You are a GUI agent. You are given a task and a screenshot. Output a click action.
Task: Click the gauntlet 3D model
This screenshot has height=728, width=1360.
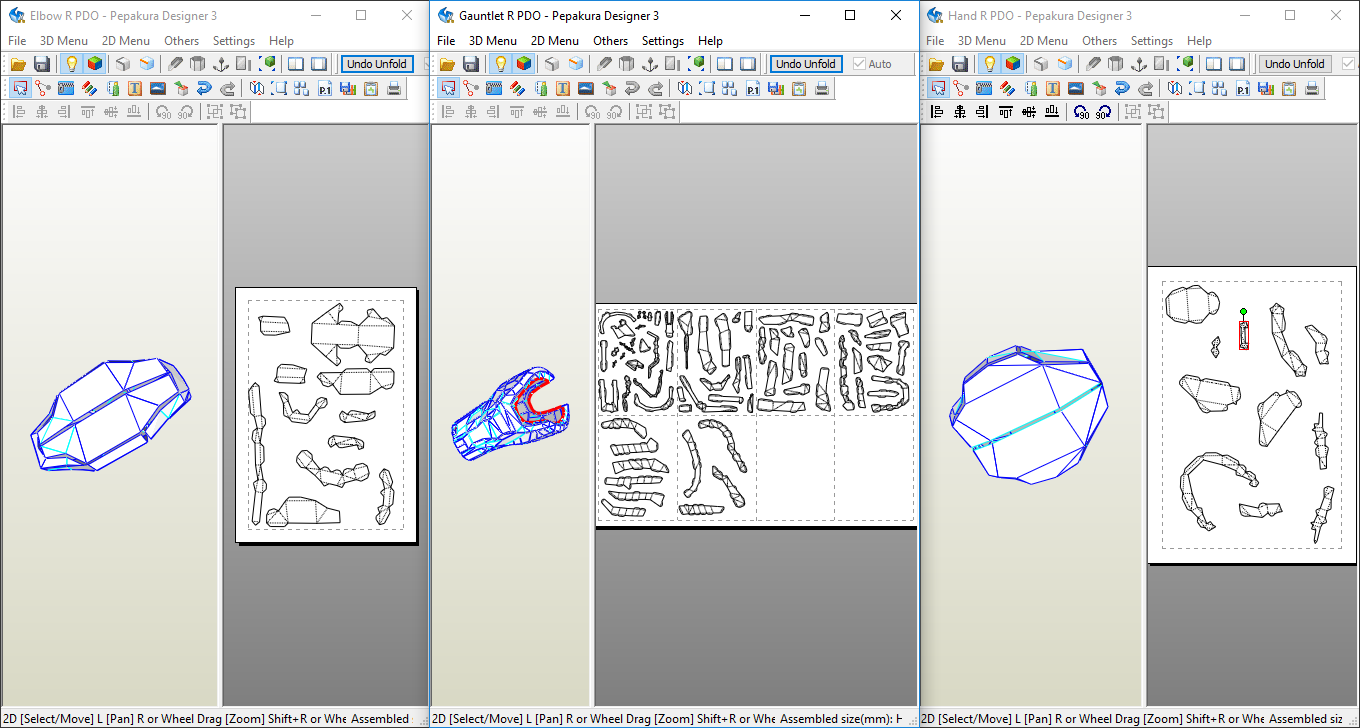point(508,415)
